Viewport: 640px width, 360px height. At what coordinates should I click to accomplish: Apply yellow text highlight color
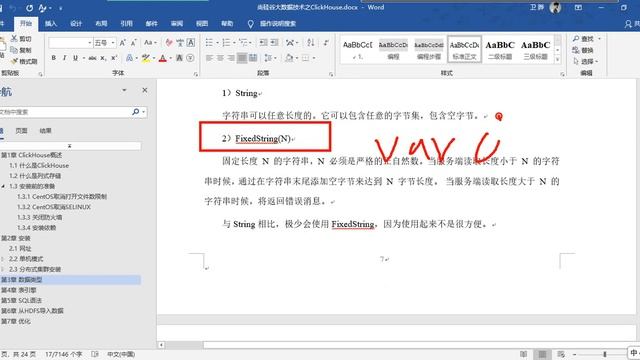(x=145, y=58)
